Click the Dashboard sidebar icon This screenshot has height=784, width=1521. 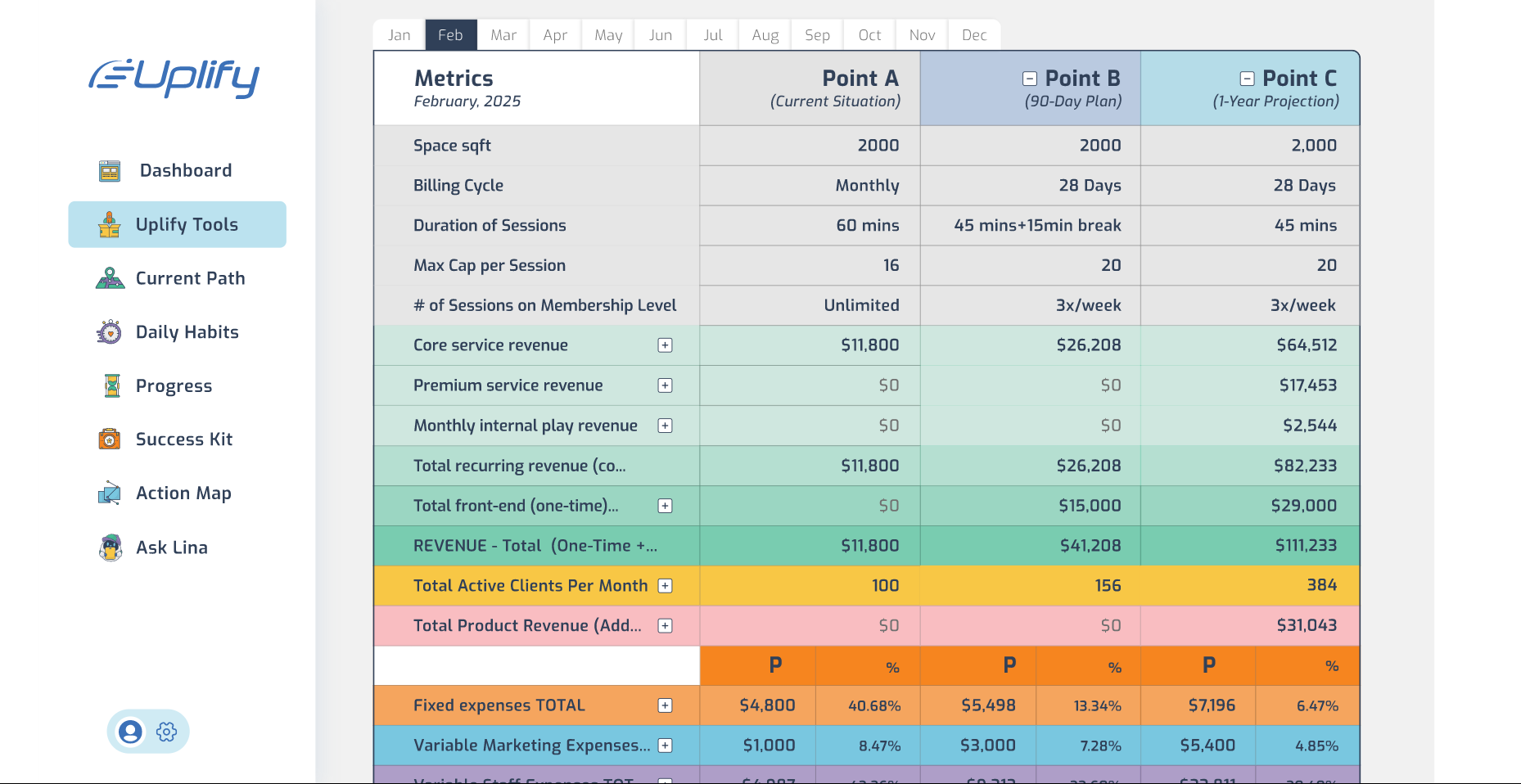click(x=110, y=171)
